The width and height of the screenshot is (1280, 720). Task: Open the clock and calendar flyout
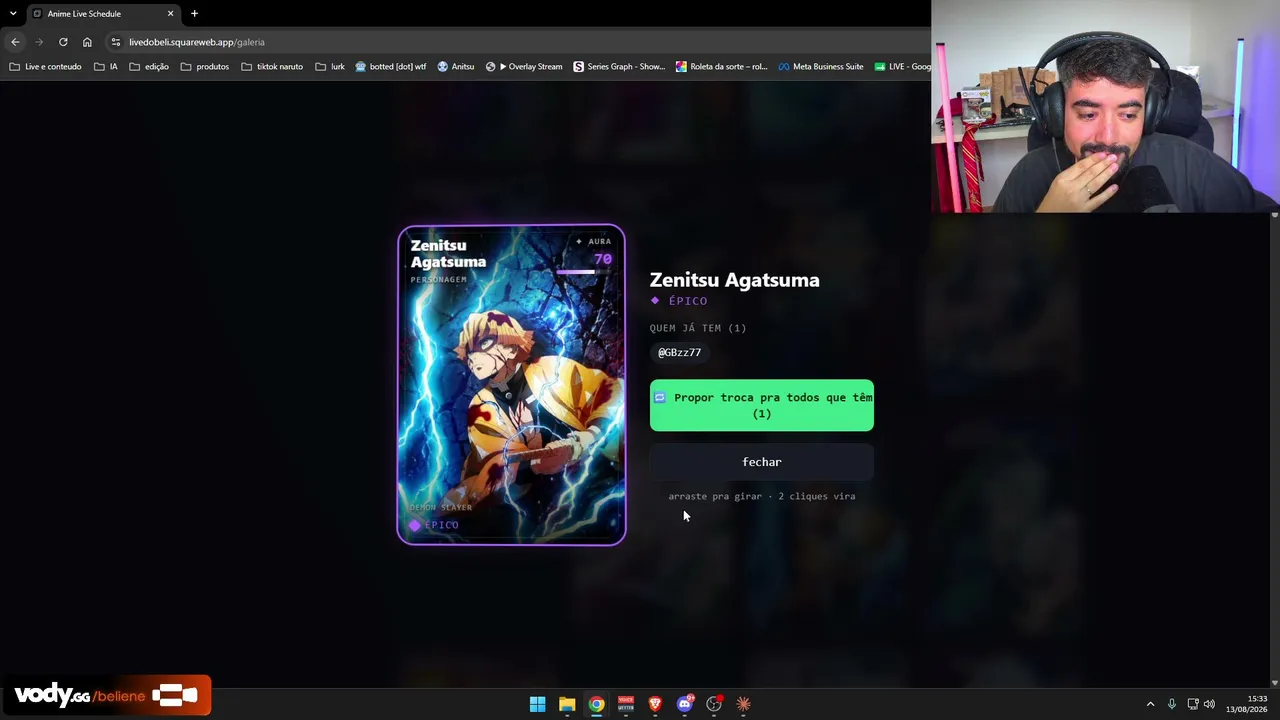point(1247,704)
